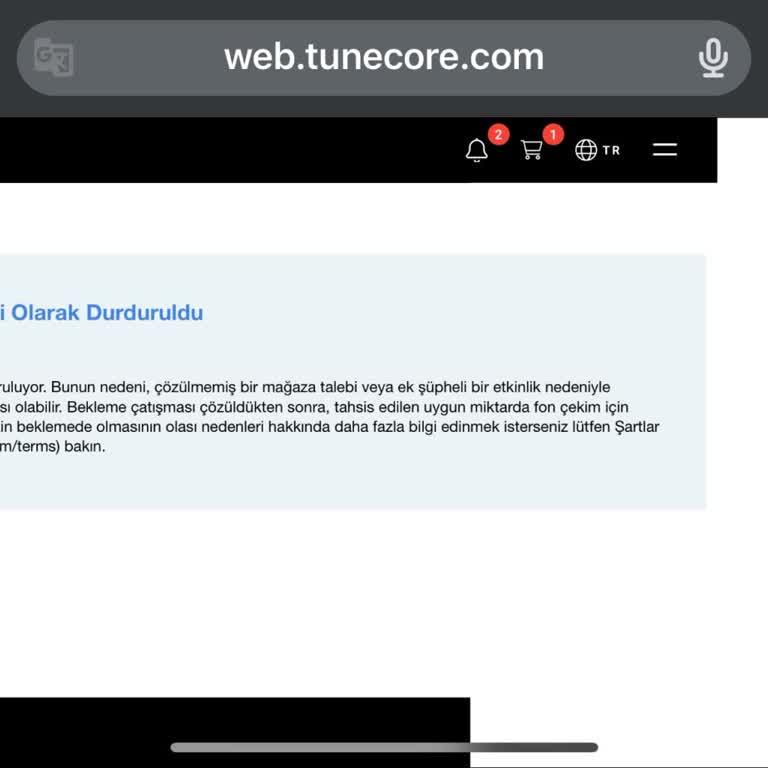Open the globe TR language selector
768x768 pixels.
pos(598,150)
